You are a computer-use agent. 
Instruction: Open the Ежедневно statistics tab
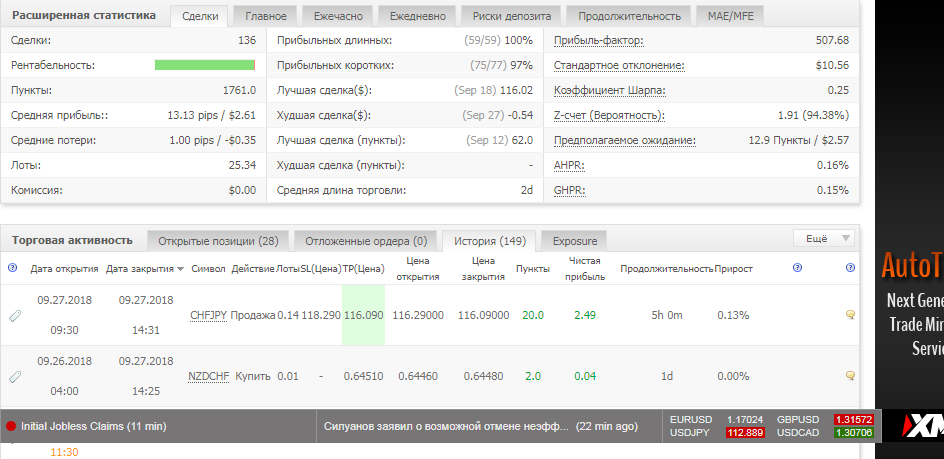(417, 16)
